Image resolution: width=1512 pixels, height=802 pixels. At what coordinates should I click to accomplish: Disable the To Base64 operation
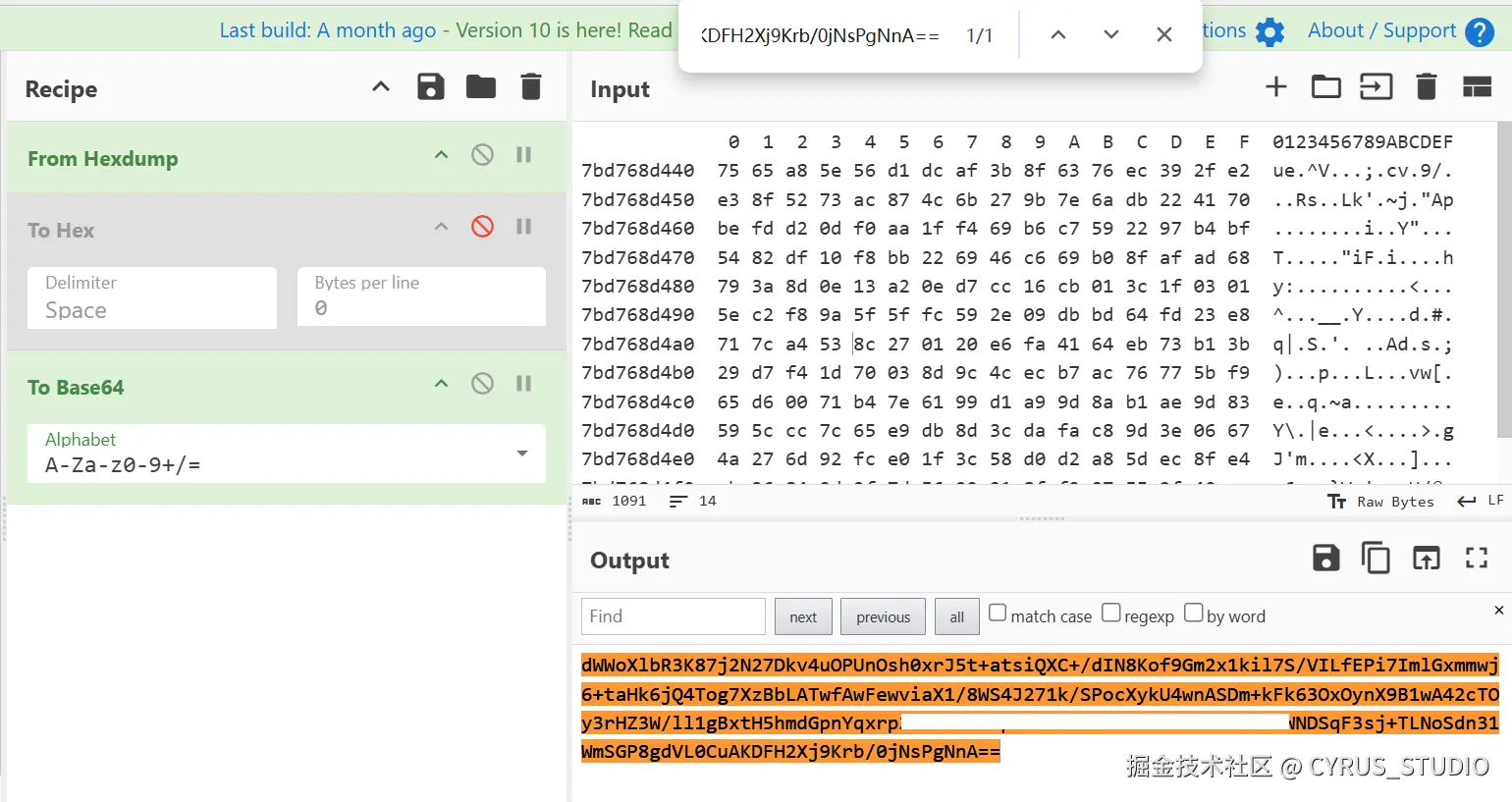pyautogui.click(x=482, y=384)
